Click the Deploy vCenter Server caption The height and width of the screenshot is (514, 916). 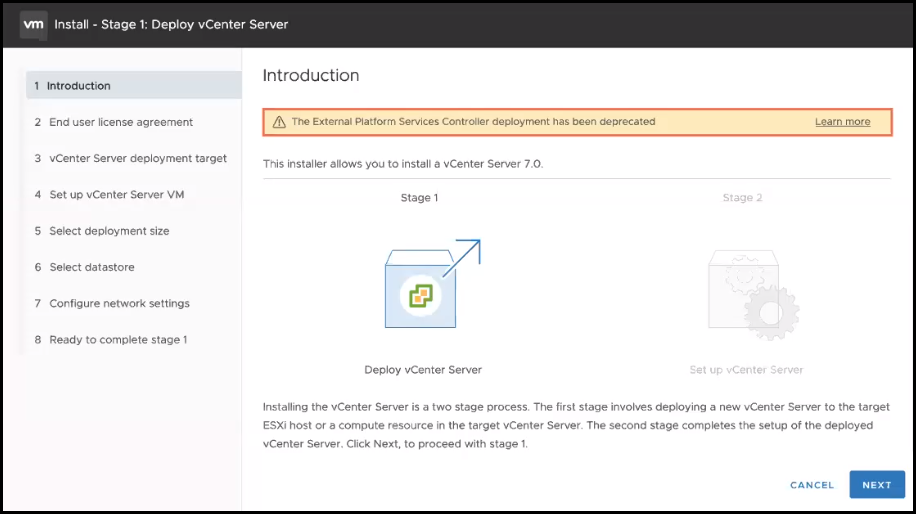click(x=423, y=370)
